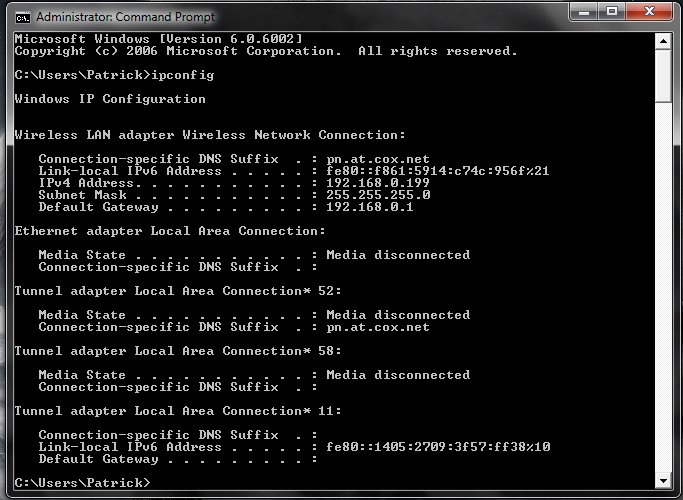Click 'Microsoft Windows [Version 6.0.6002]' line
683x500 pixels.
[x=158, y=39]
